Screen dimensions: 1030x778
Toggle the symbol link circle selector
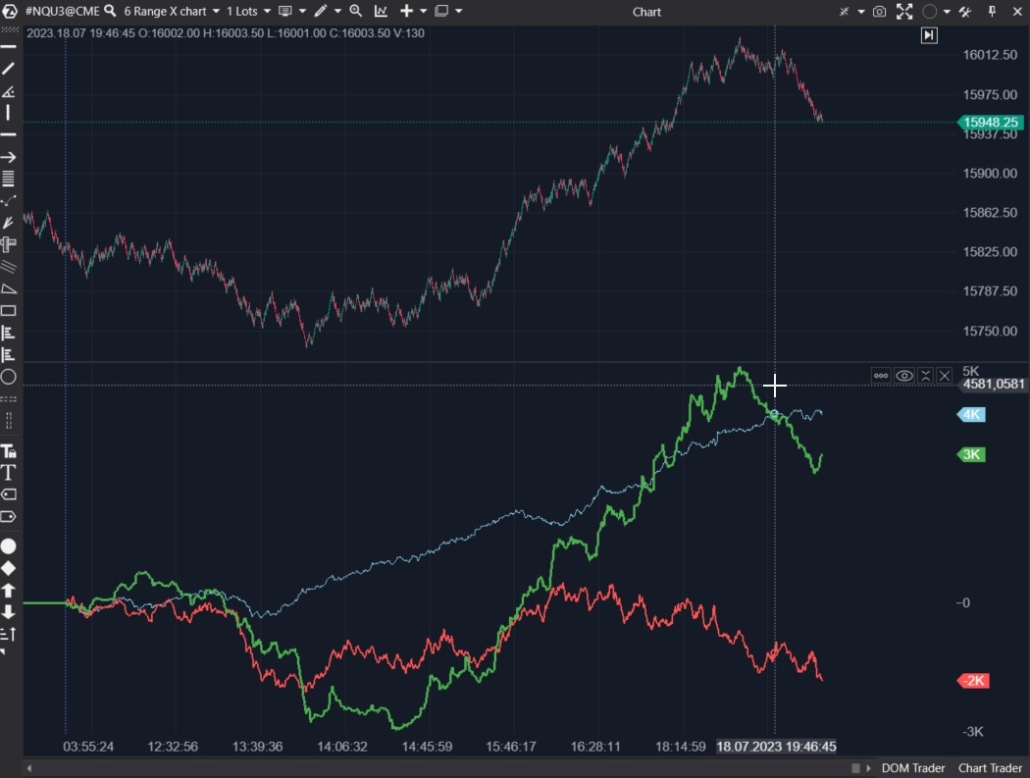point(929,11)
